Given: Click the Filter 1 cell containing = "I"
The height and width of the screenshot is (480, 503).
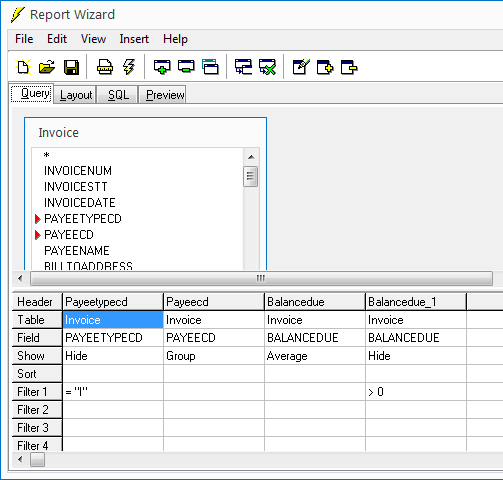Looking at the screenshot, I should pos(113,392).
